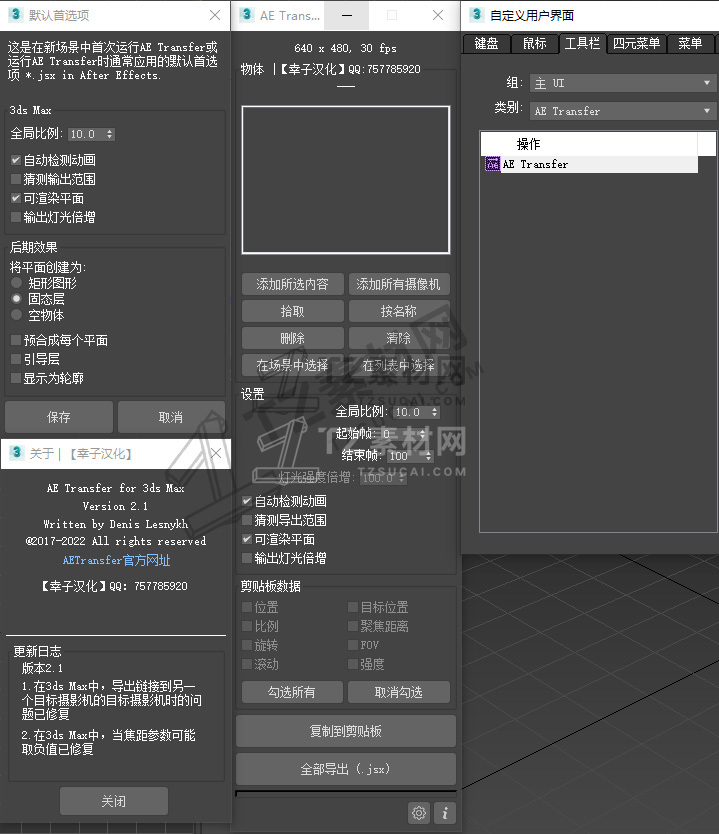Click the 结束帧 spinner arrows
This screenshot has width=719, height=834.
click(x=428, y=456)
